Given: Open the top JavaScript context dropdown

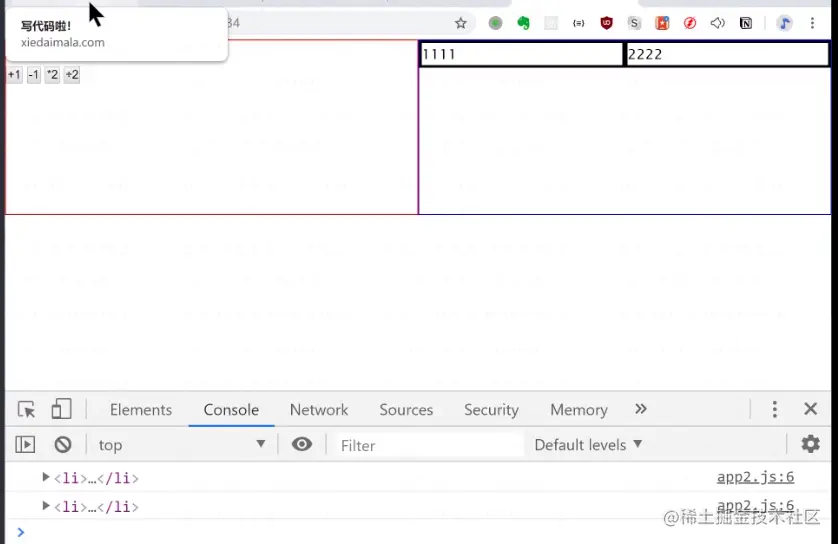Looking at the screenshot, I should (x=182, y=445).
